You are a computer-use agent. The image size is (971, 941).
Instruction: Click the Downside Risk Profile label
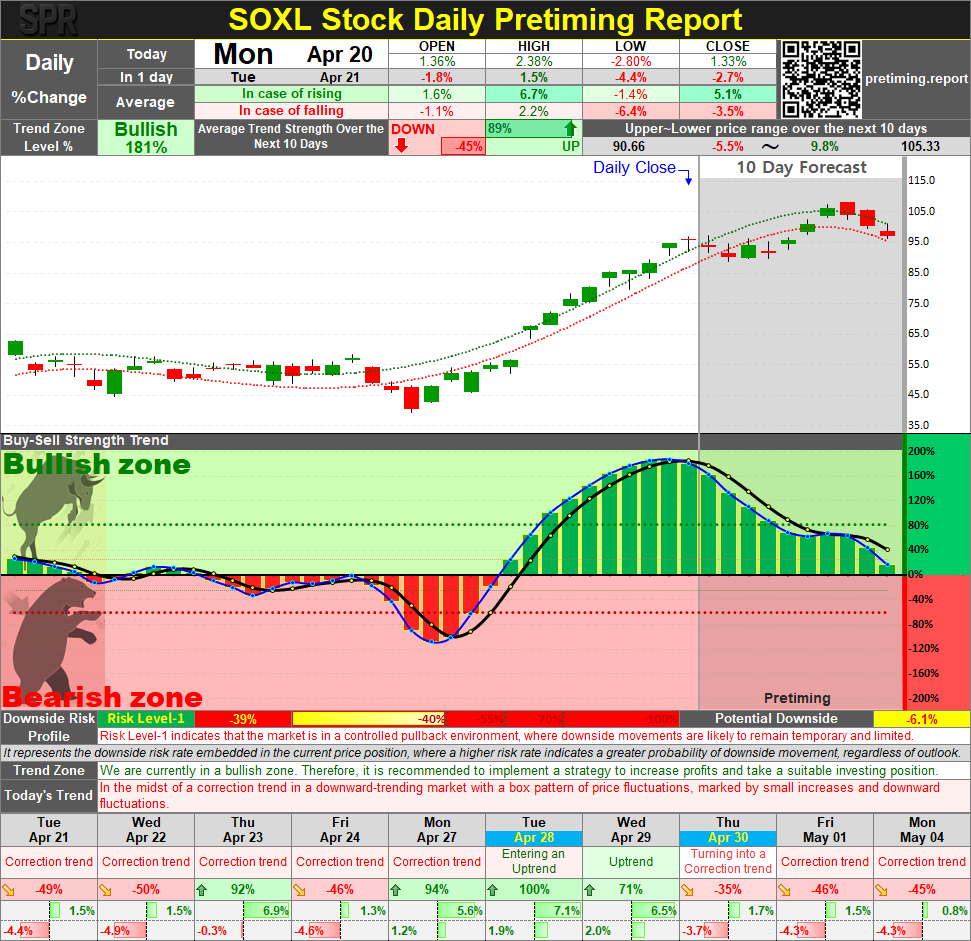click(49, 727)
